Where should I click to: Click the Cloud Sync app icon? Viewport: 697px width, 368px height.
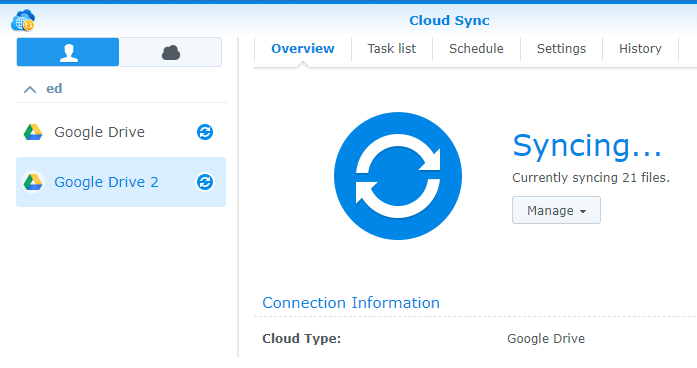23,20
